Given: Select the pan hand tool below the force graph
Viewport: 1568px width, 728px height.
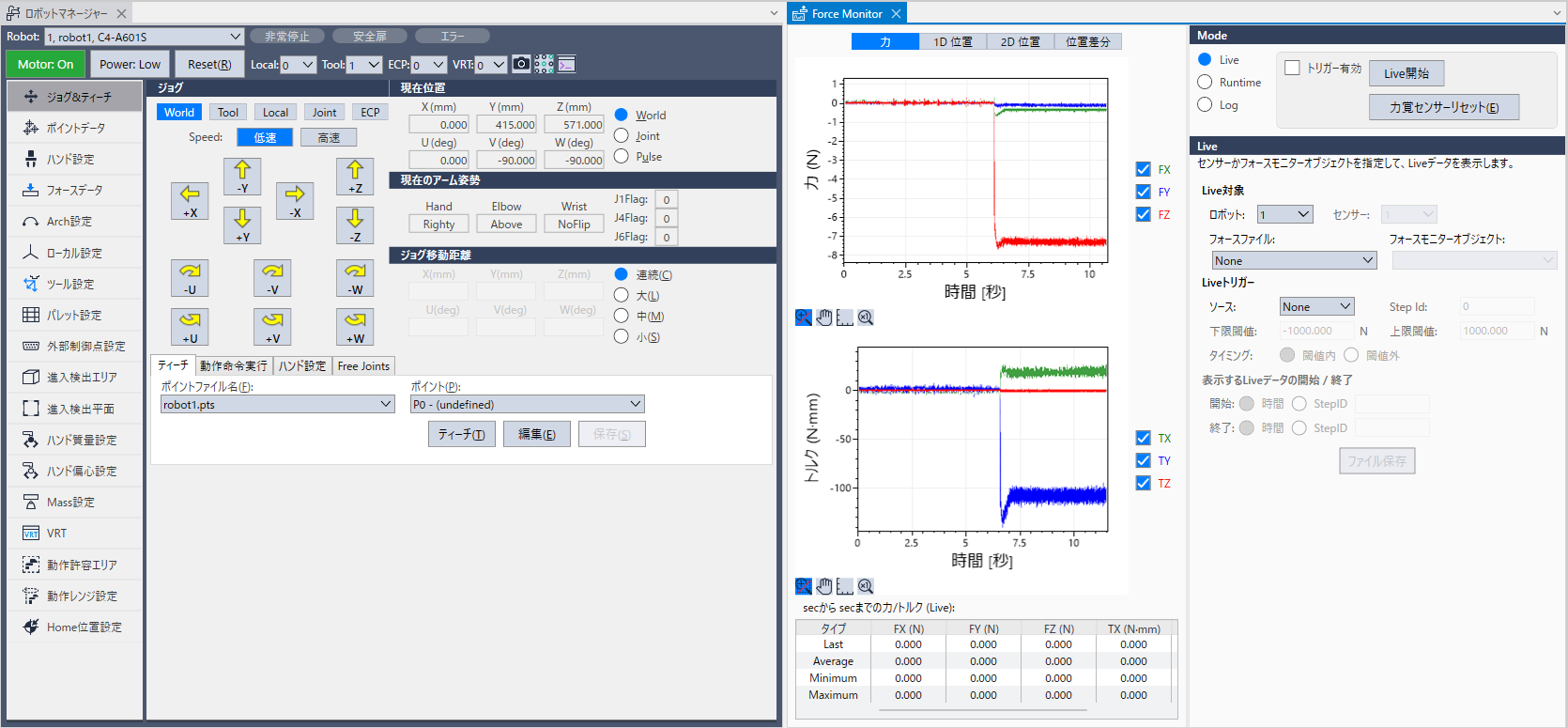Looking at the screenshot, I should pos(824,318).
